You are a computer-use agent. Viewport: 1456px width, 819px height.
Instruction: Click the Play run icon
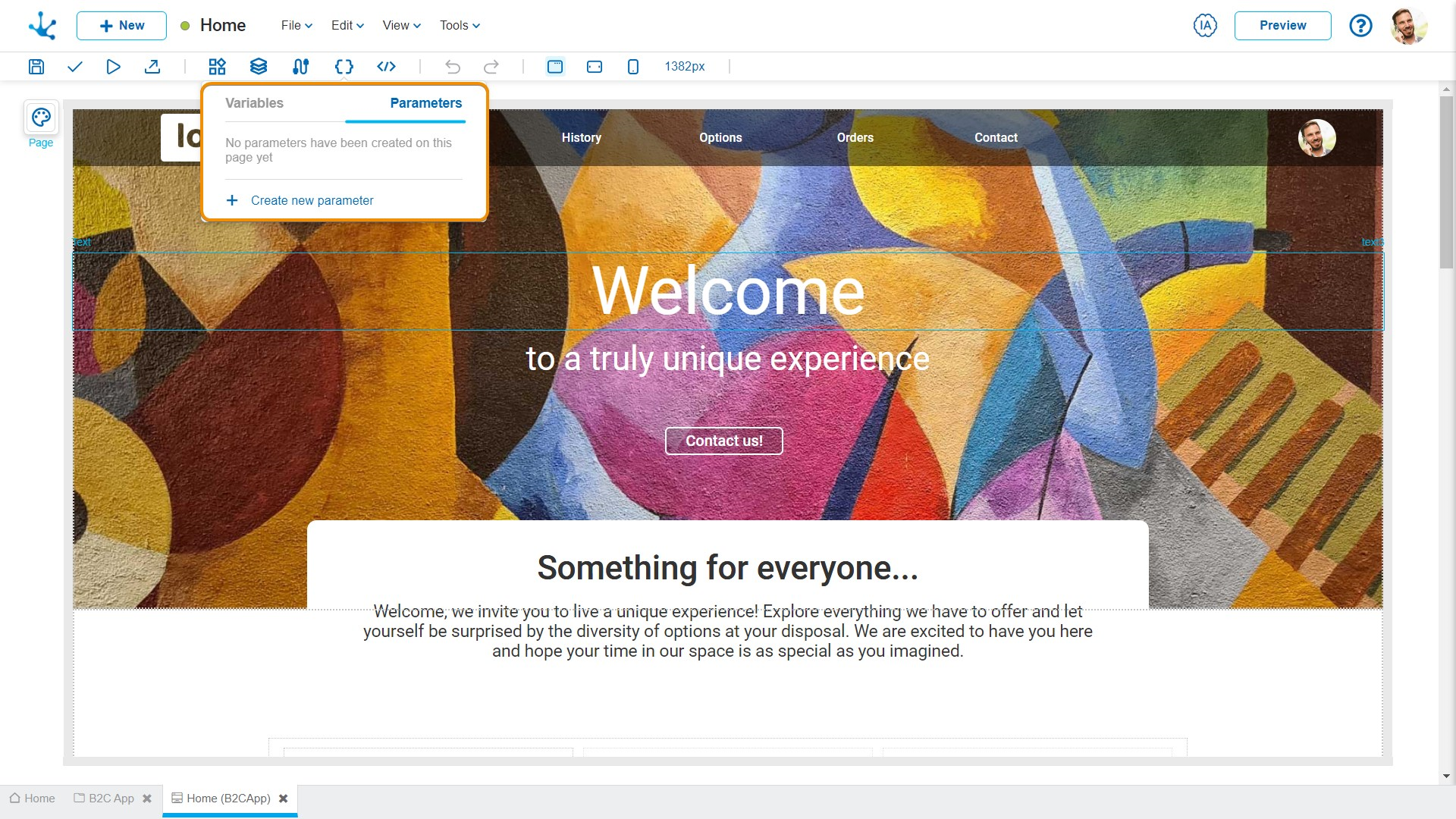[x=113, y=67]
